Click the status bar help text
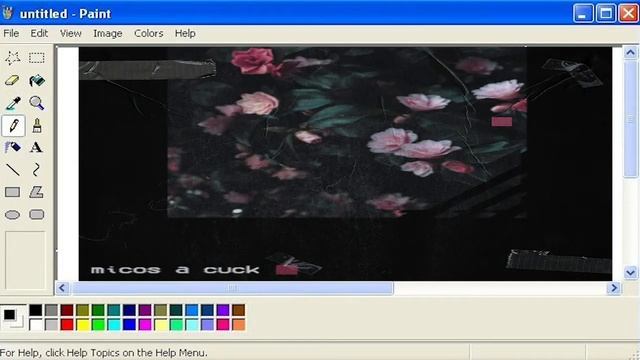The width and height of the screenshot is (640, 360). tap(104, 353)
